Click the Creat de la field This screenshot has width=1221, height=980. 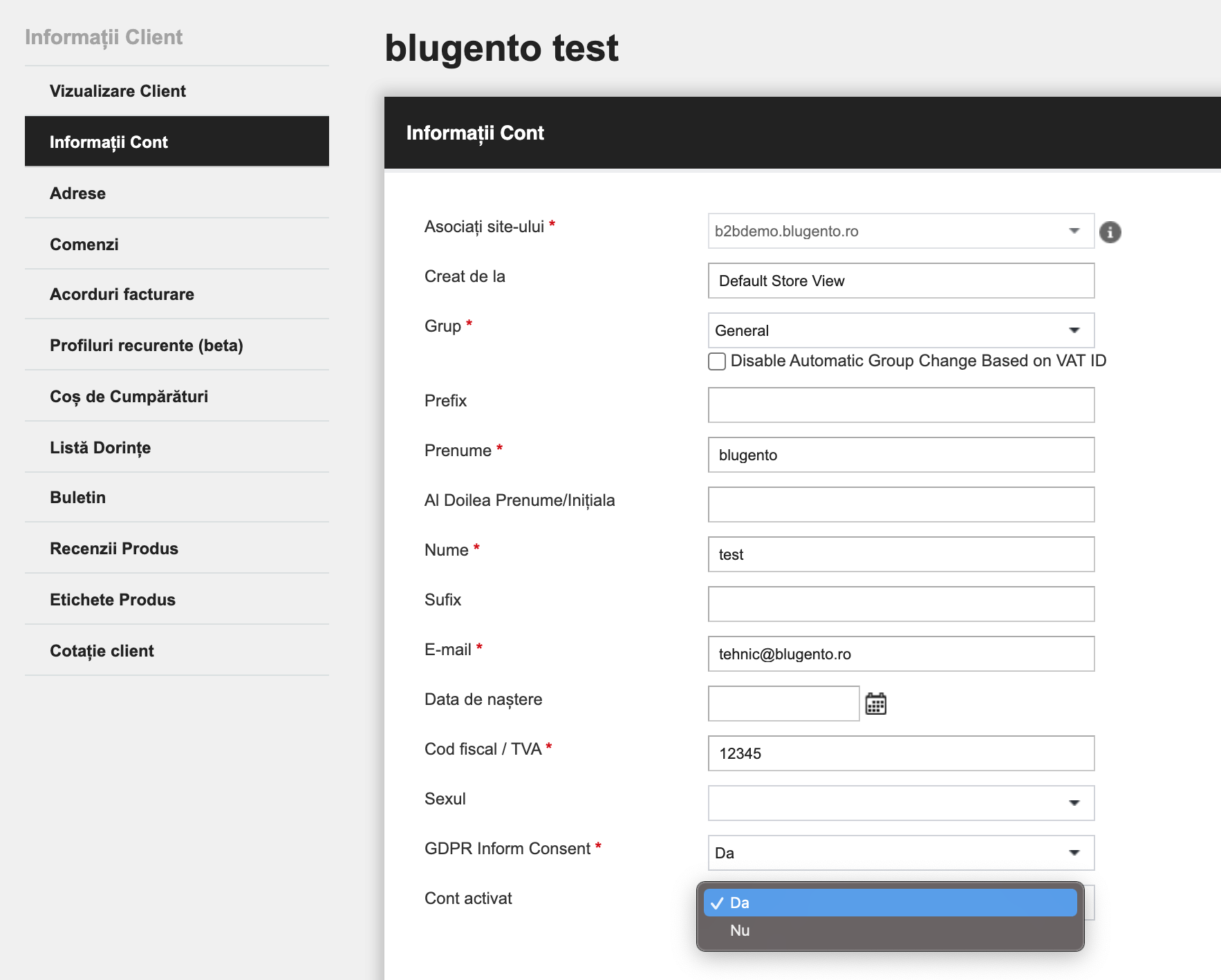pos(901,281)
